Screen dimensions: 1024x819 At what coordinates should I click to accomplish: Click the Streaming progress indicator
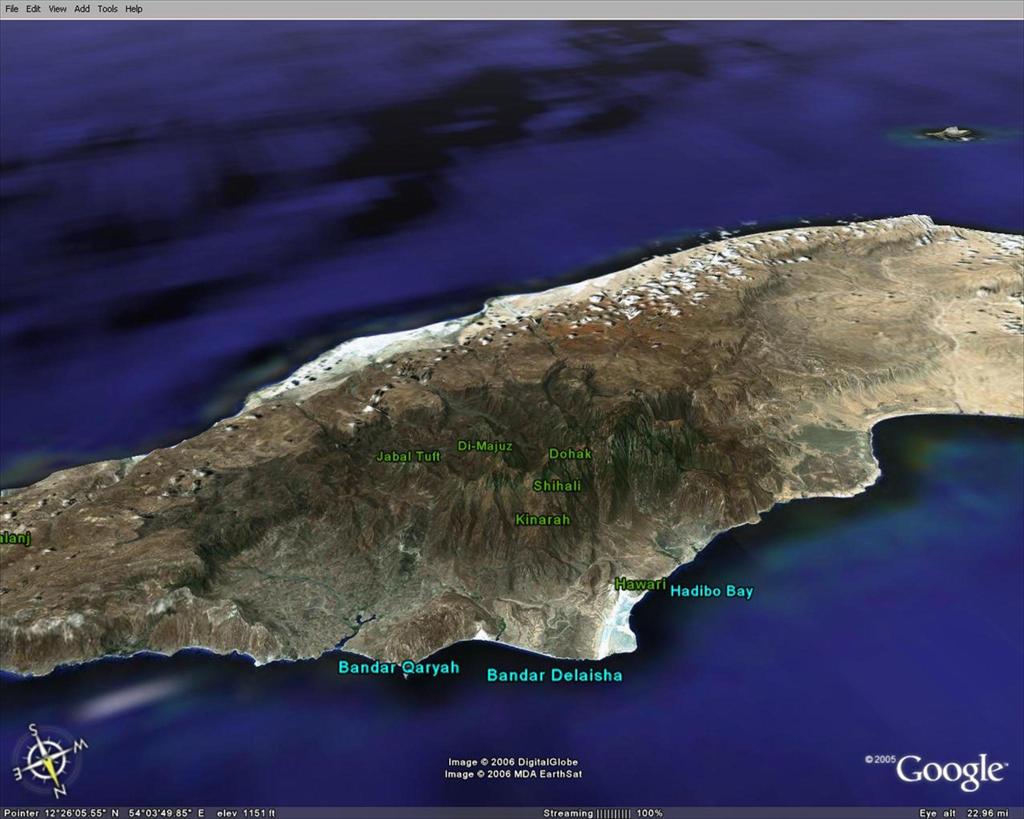click(602, 813)
